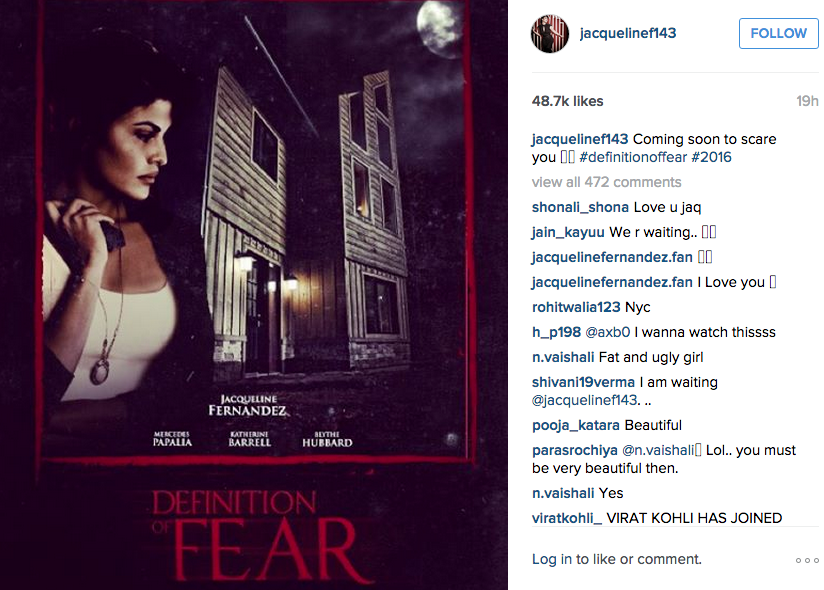Open h_p198 commenter profile
The width and height of the screenshot is (824, 590).
556,332
